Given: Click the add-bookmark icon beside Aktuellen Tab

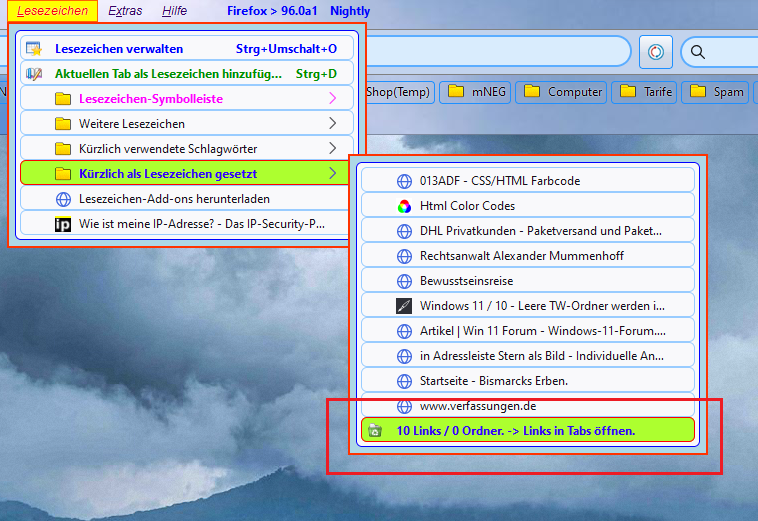Looking at the screenshot, I should 34,74.
